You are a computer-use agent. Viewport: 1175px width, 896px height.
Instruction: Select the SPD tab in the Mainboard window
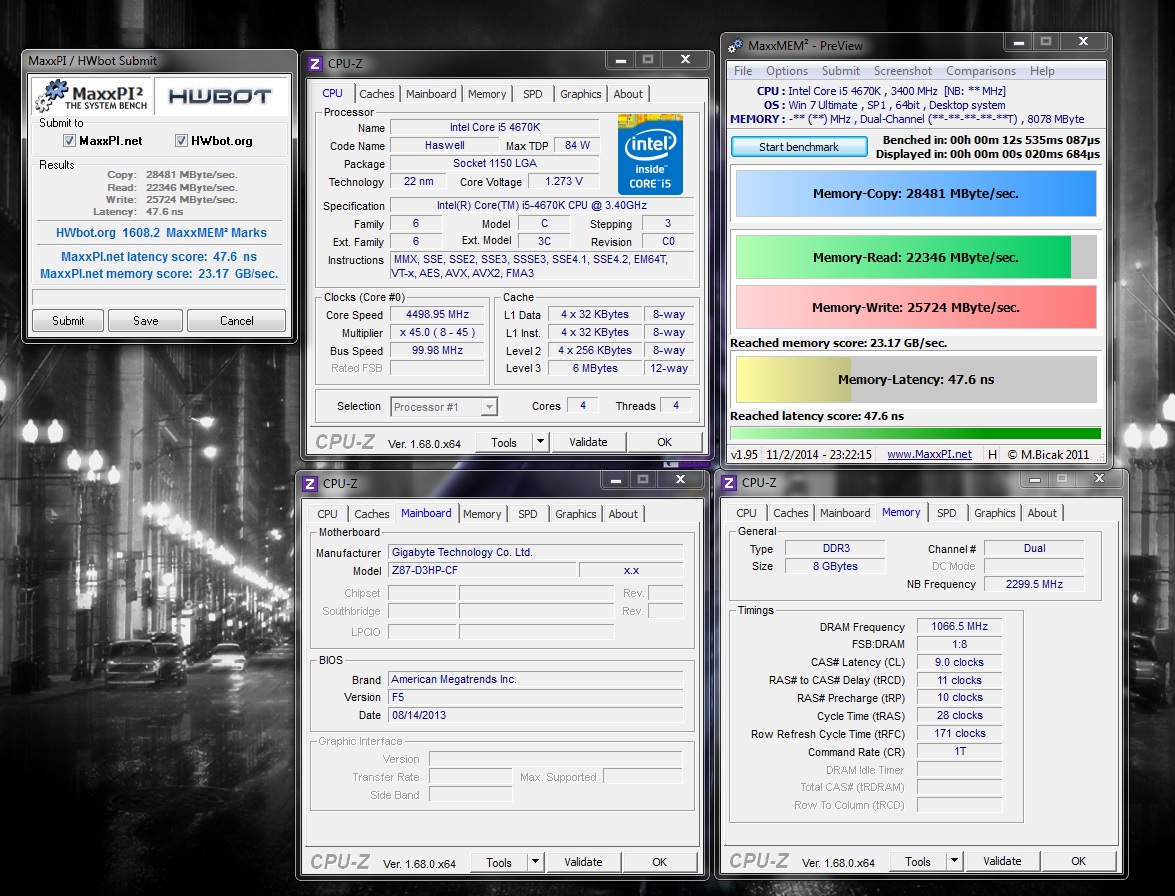pos(528,514)
